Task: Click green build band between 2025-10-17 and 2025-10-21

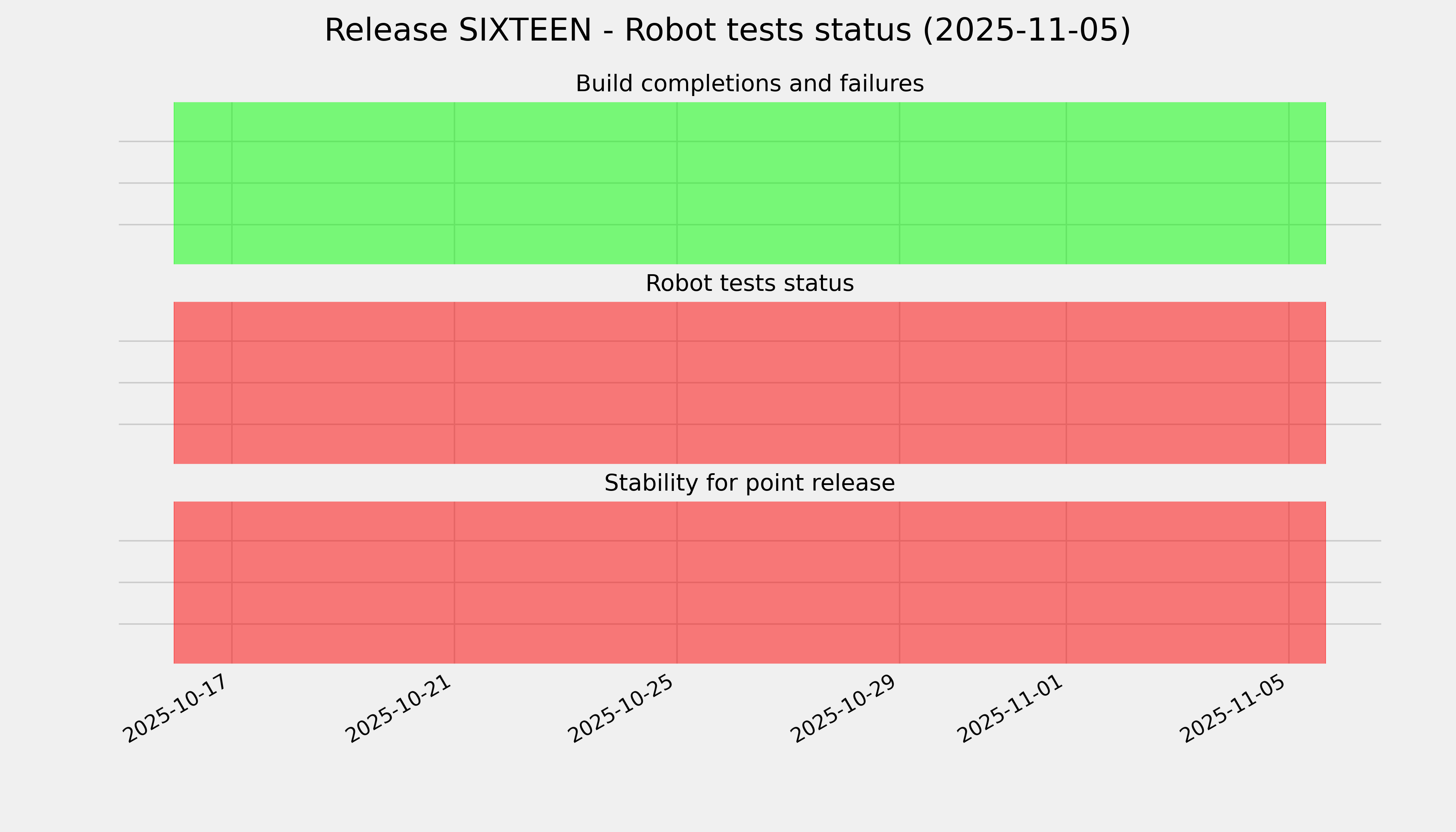Action: [x=343, y=183]
